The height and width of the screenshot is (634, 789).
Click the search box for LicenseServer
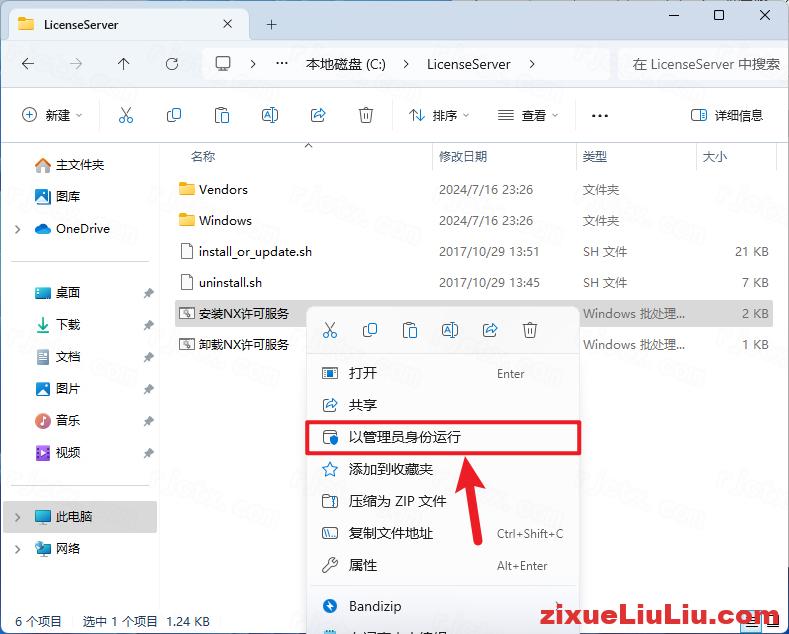pos(704,64)
